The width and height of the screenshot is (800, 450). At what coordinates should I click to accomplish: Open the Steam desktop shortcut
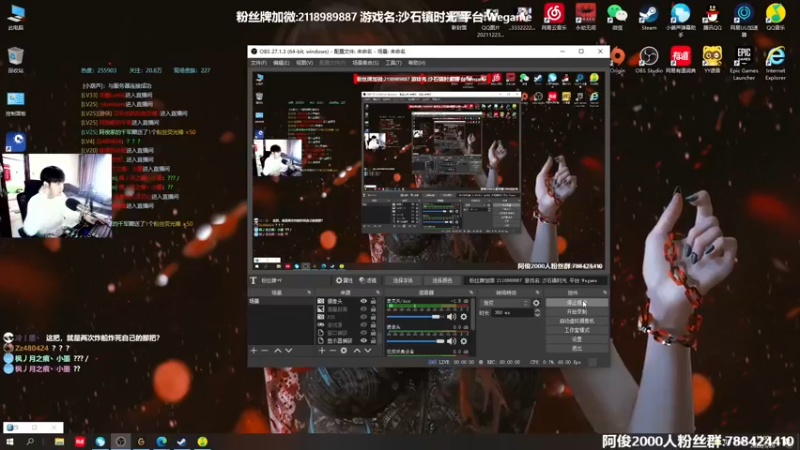[649, 16]
